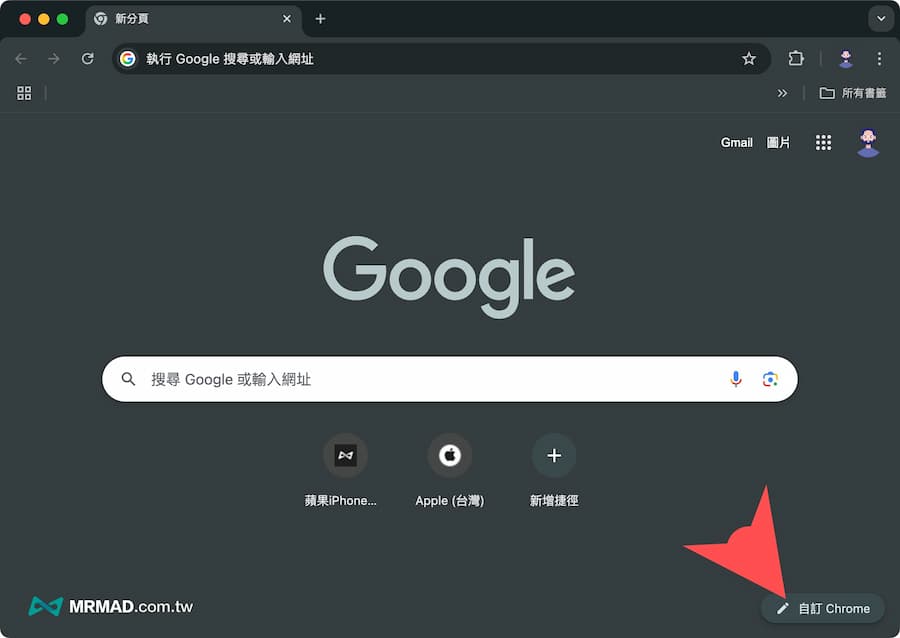This screenshot has height=638, width=900.
Task: Open the 圖片 images link
Action: point(778,143)
